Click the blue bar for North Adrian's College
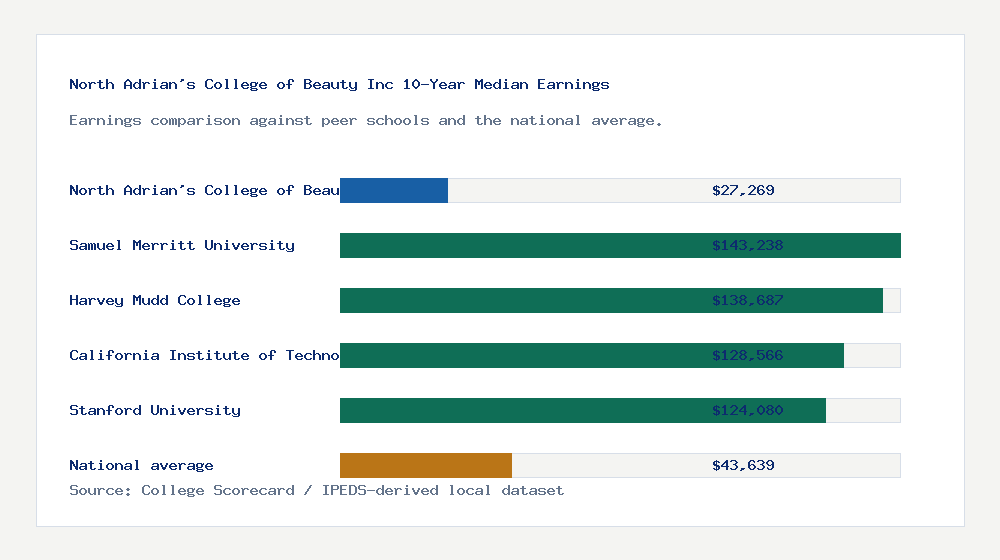 pos(394,191)
